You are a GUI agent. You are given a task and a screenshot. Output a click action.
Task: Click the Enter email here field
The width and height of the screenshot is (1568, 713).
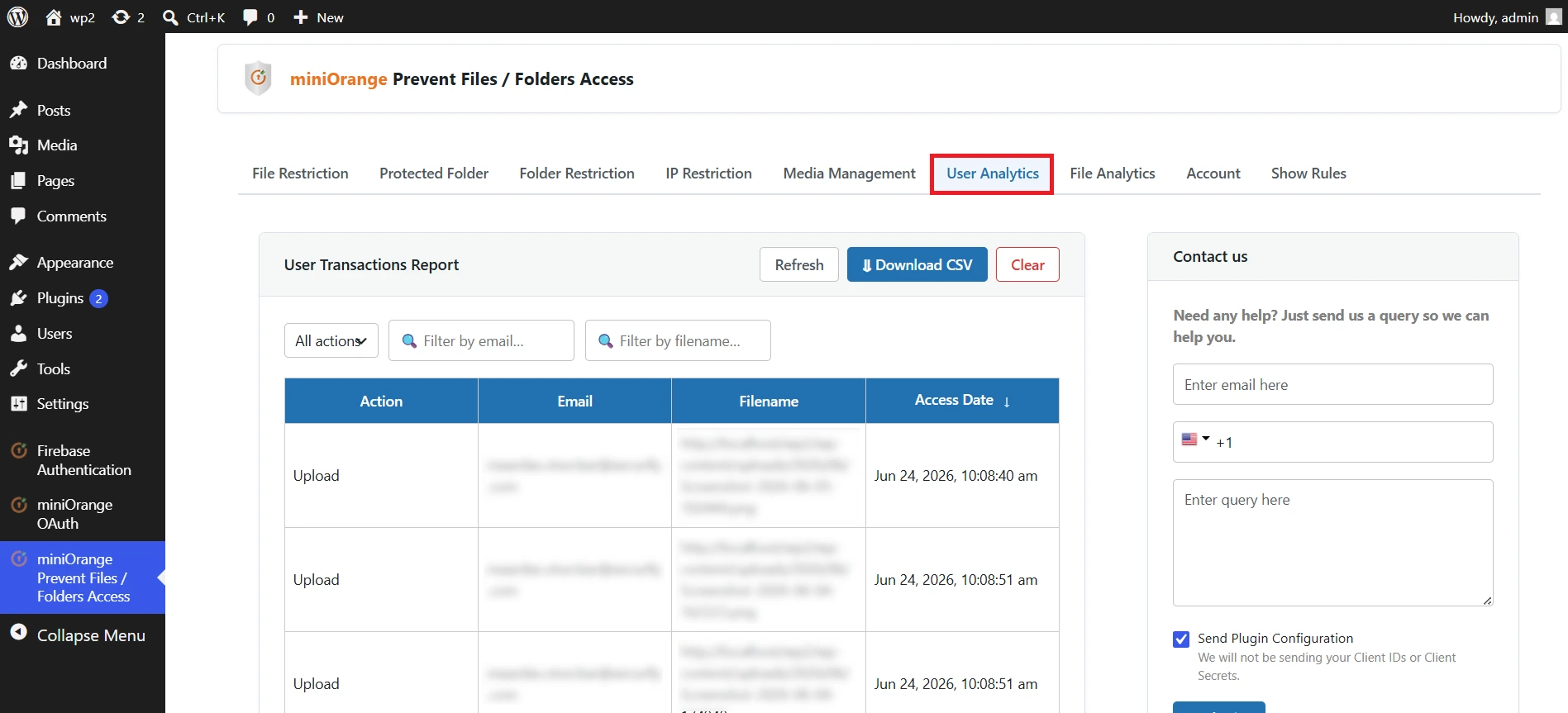pyautogui.click(x=1332, y=384)
